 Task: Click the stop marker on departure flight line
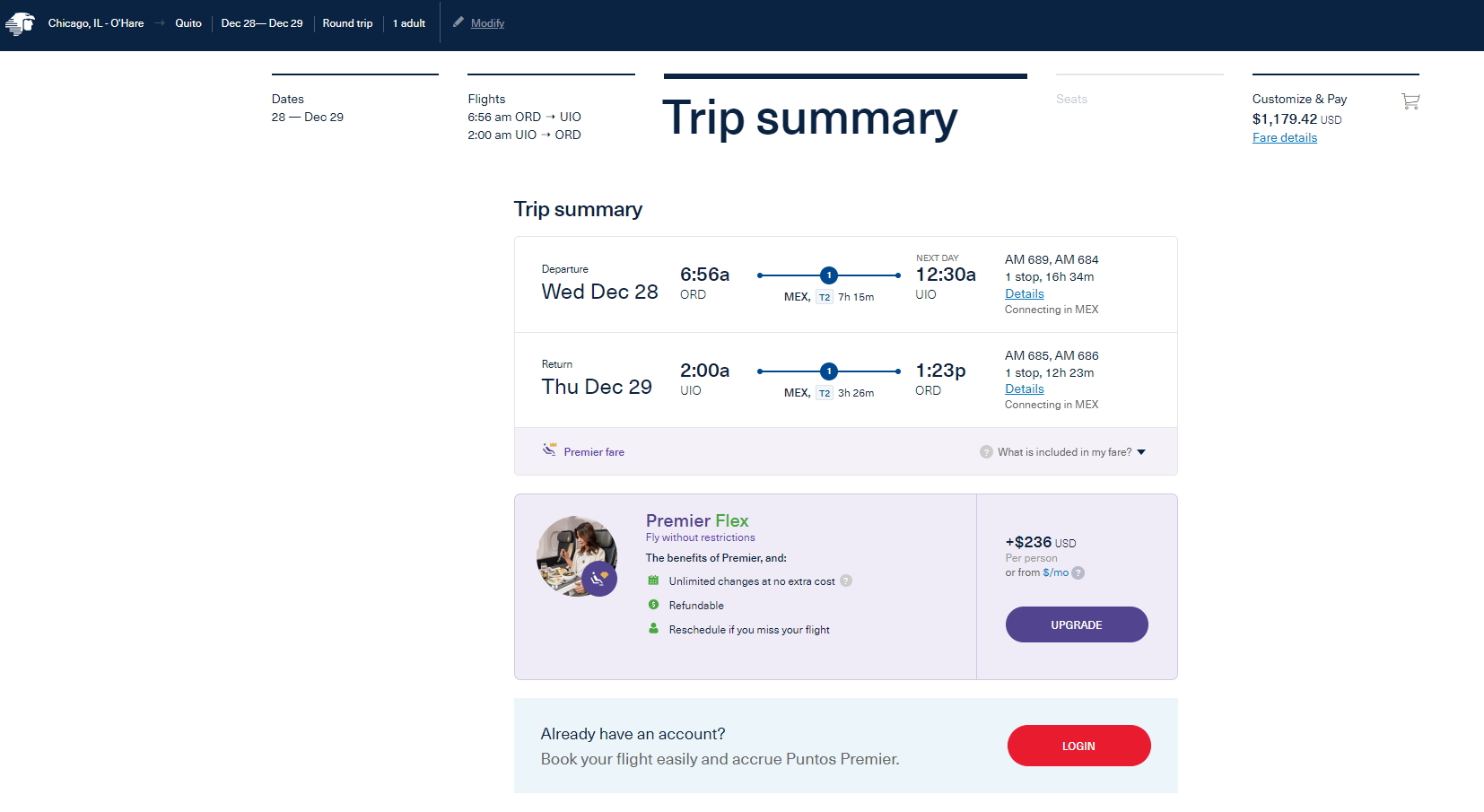click(x=829, y=275)
